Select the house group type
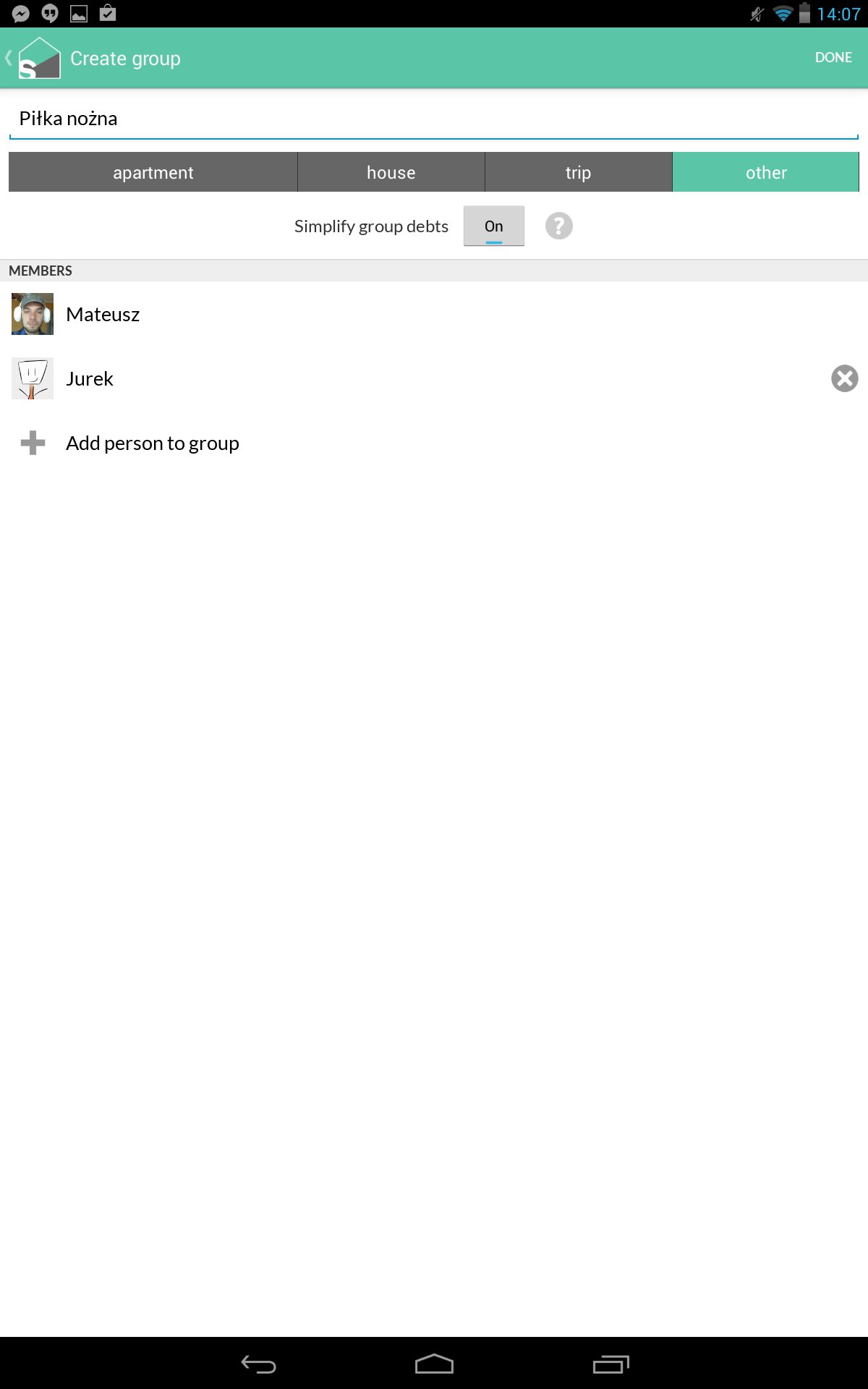868x1389 pixels. point(391,172)
